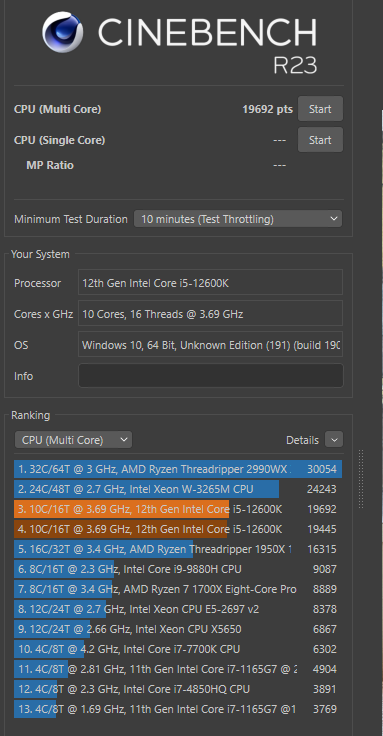This screenshot has height=736, width=383.
Task: Select the Threadripper 1950X ranking row
Action: pos(178,549)
